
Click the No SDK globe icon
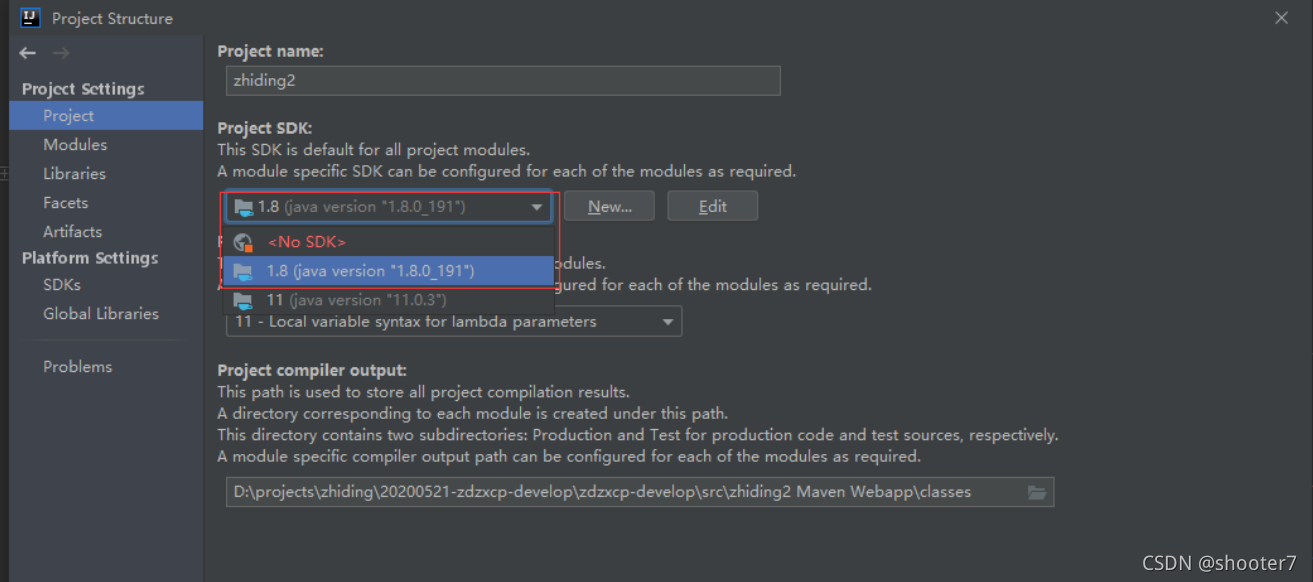point(242,242)
